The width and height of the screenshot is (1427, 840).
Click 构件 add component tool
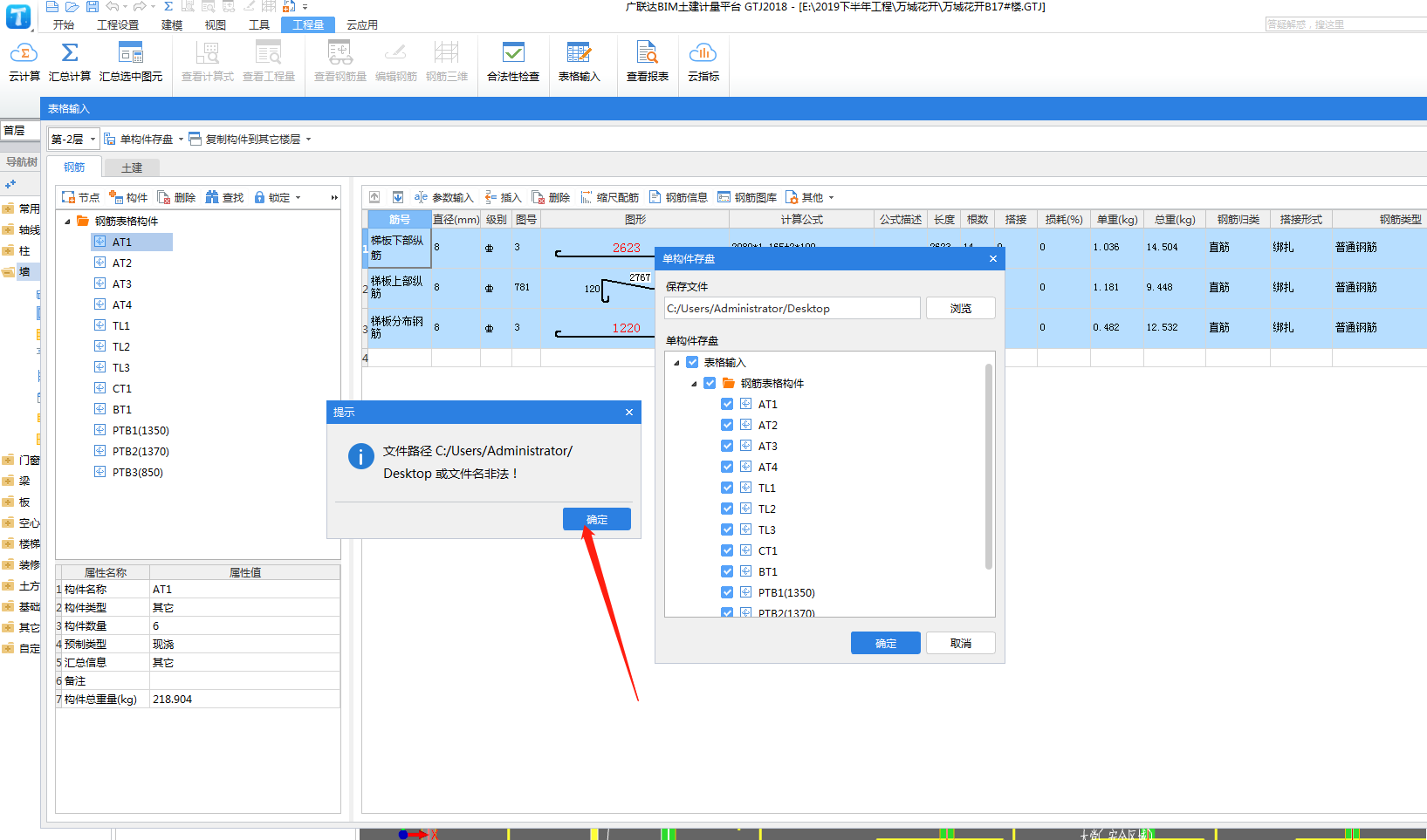click(128, 198)
